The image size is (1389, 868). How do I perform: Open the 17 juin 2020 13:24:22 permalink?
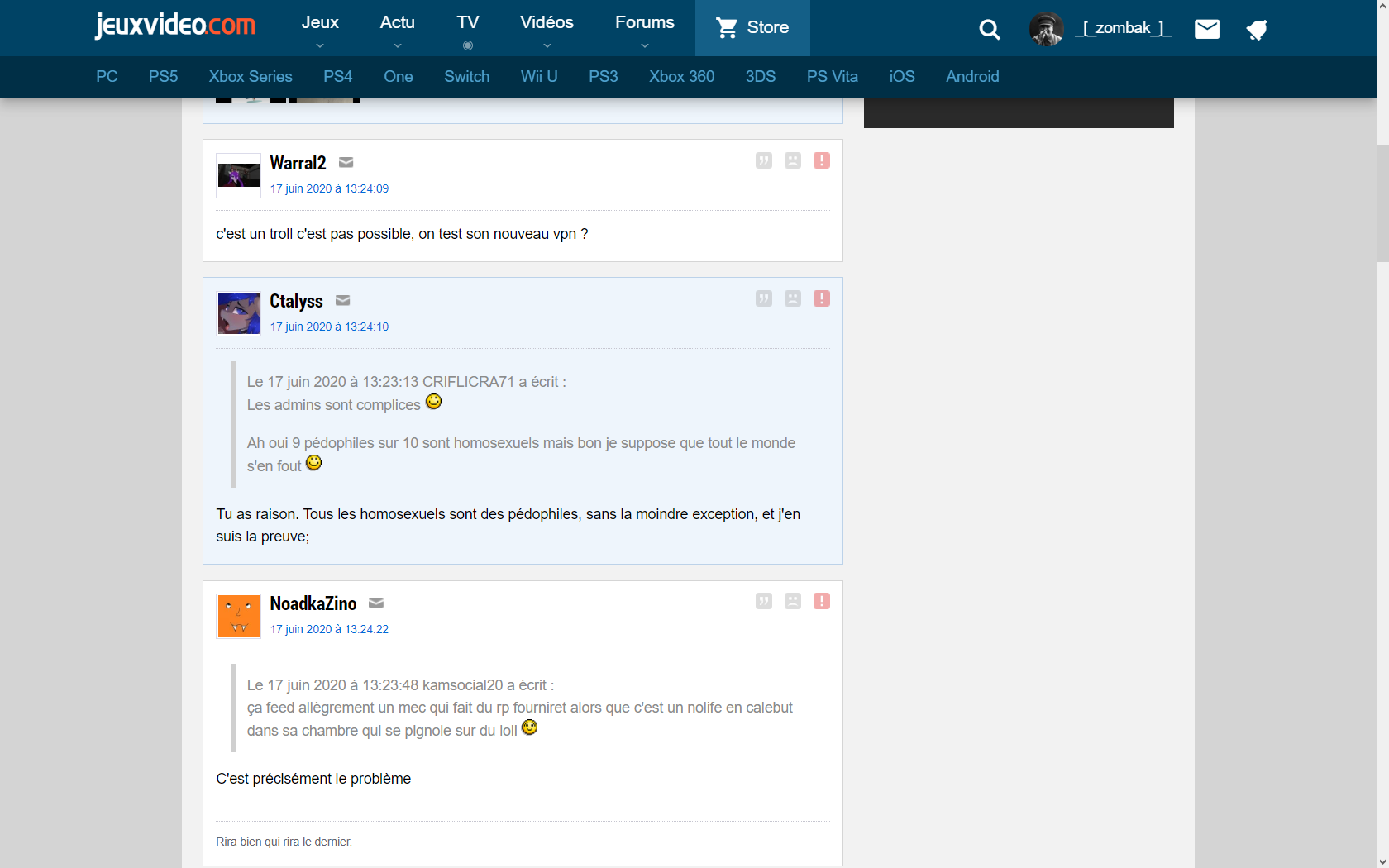click(x=329, y=629)
